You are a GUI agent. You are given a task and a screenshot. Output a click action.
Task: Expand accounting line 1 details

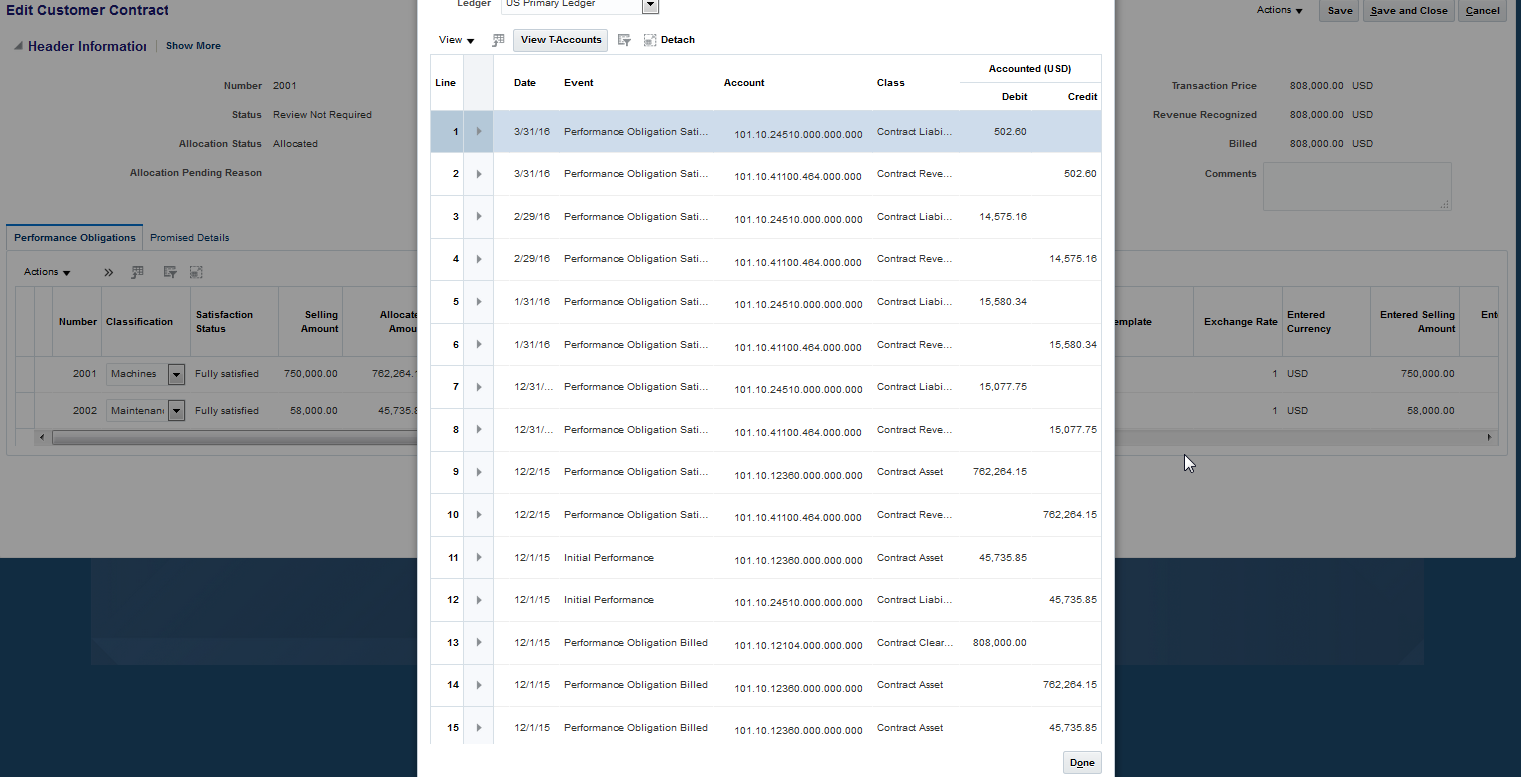click(x=479, y=131)
